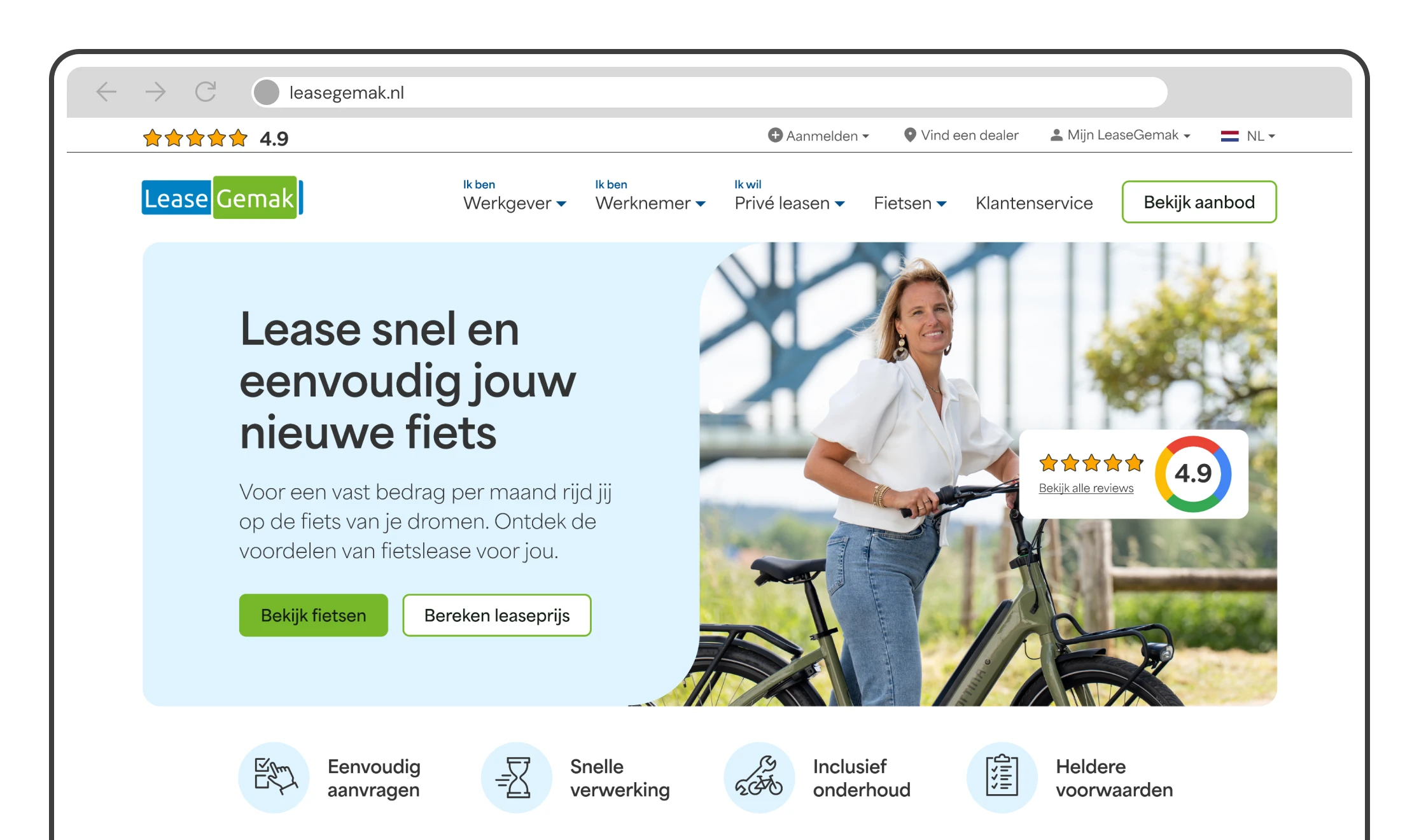Expand the Fietsen menu

[x=910, y=203]
